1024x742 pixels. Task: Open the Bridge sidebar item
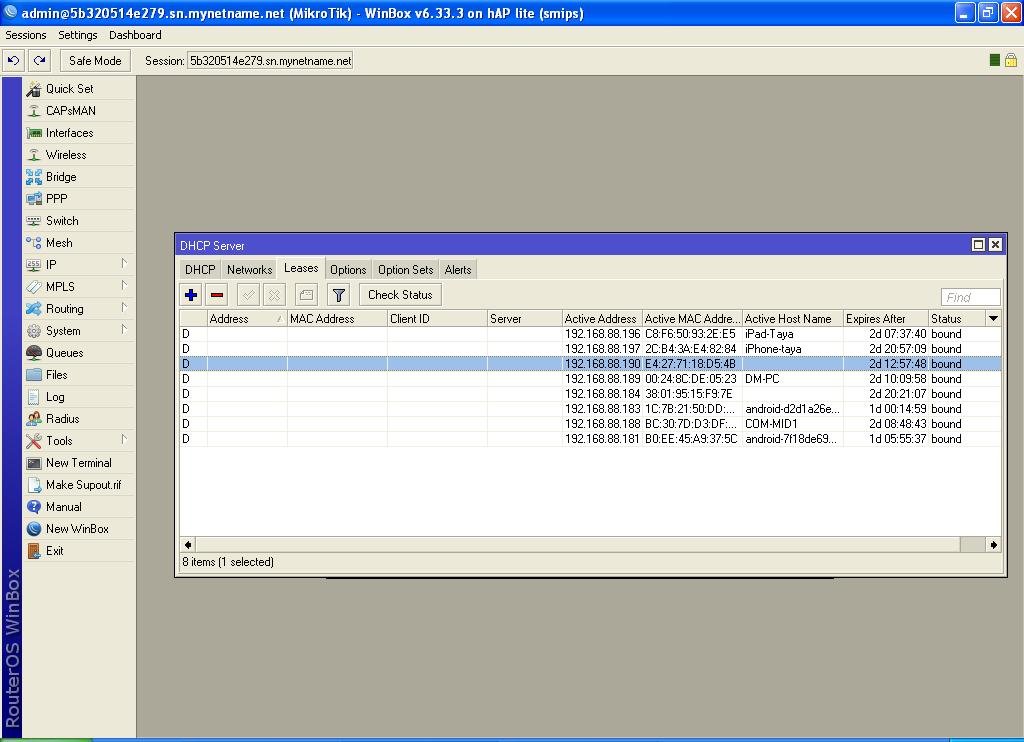coord(61,177)
